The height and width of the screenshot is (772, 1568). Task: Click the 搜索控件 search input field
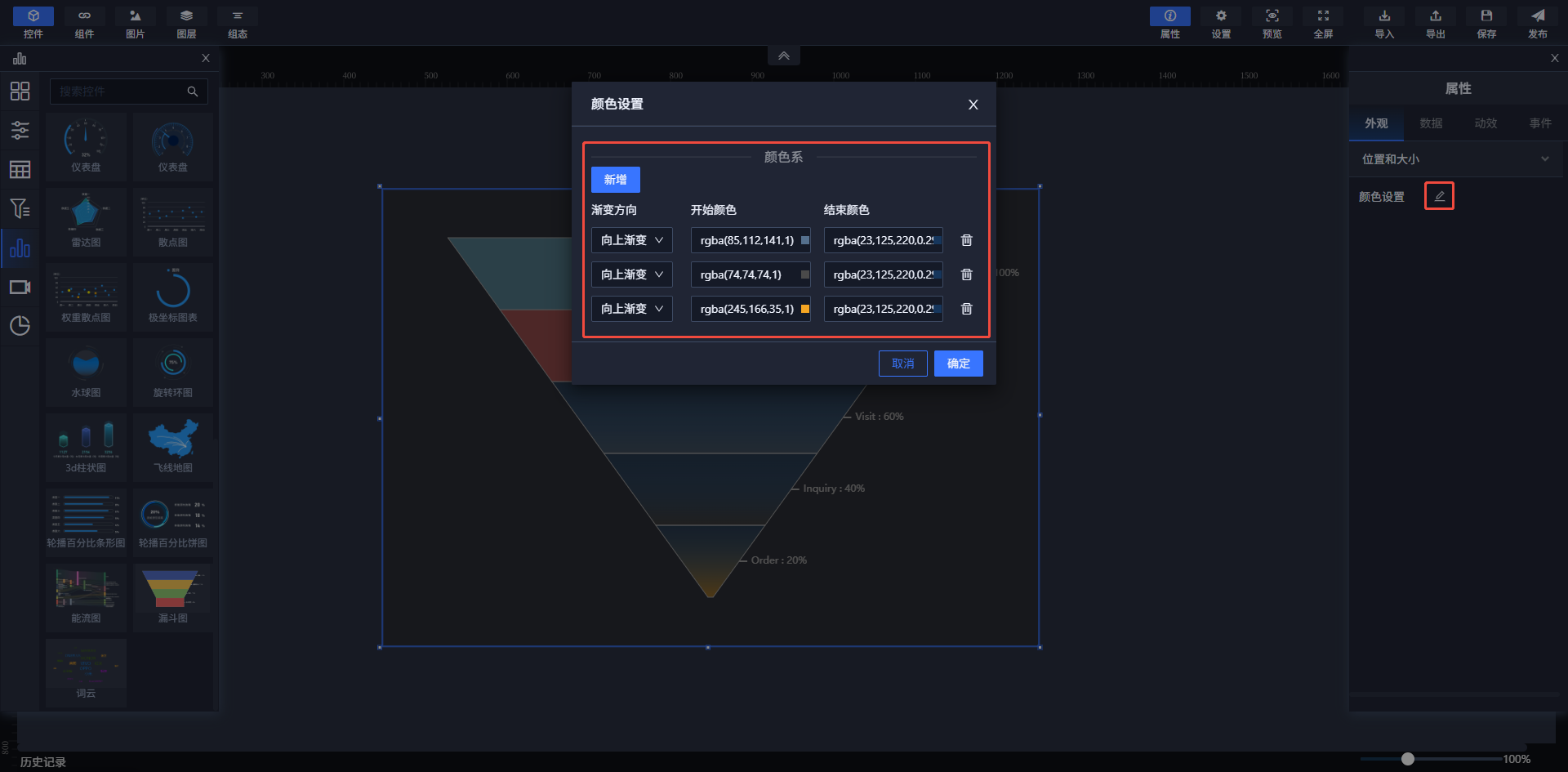tap(129, 91)
